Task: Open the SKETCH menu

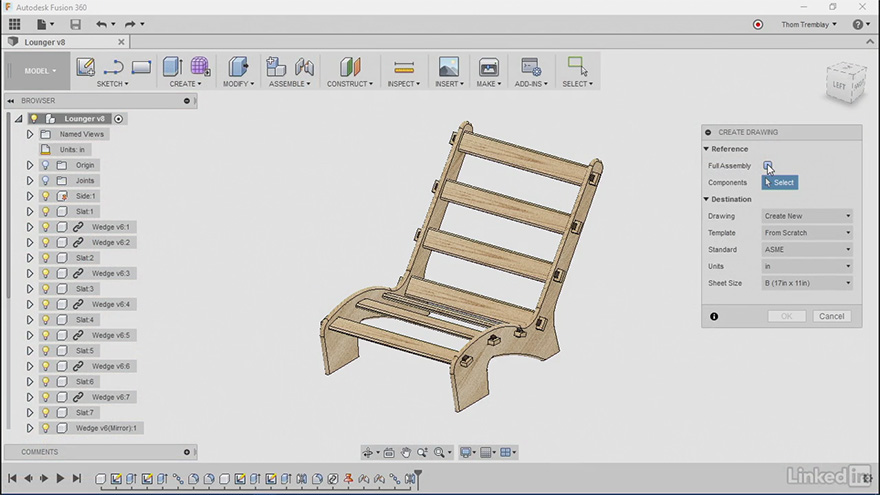Action: (x=112, y=84)
